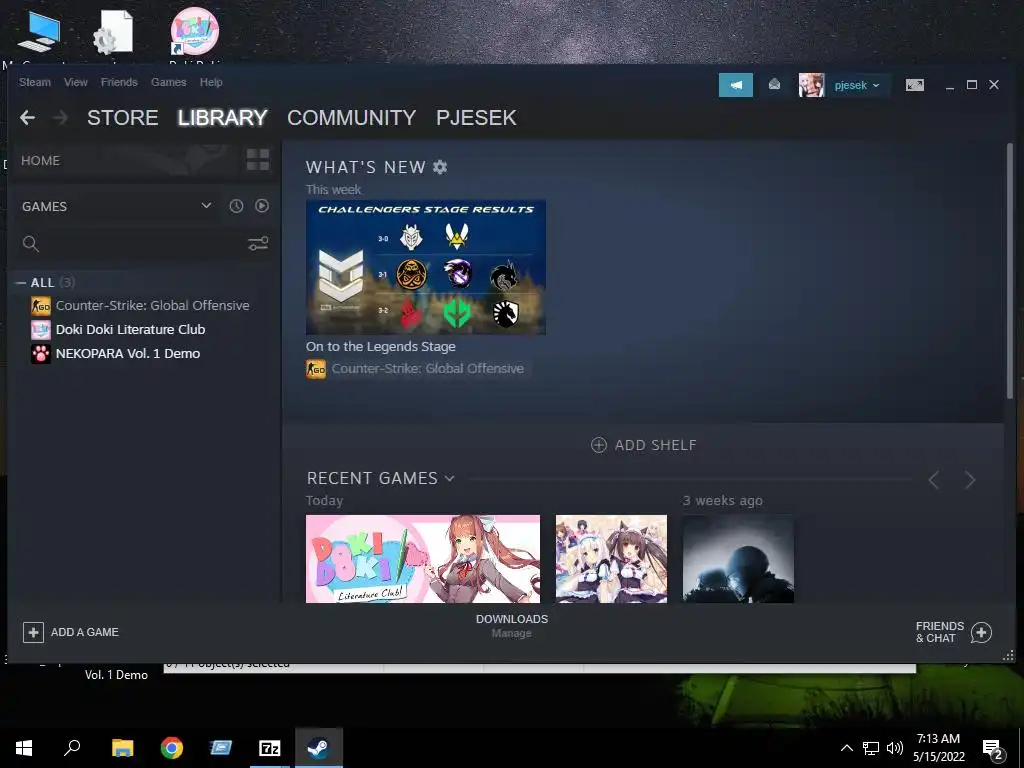Select Counter-Strike: Global Offensive in library
The image size is (1024, 768).
pos(152,306)
